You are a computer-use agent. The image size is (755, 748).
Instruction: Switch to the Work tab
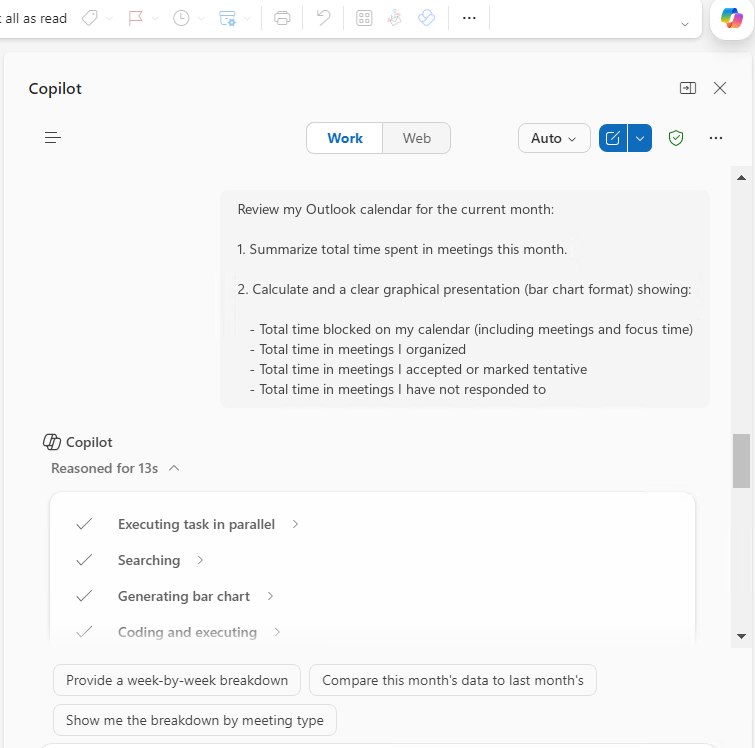345,138
